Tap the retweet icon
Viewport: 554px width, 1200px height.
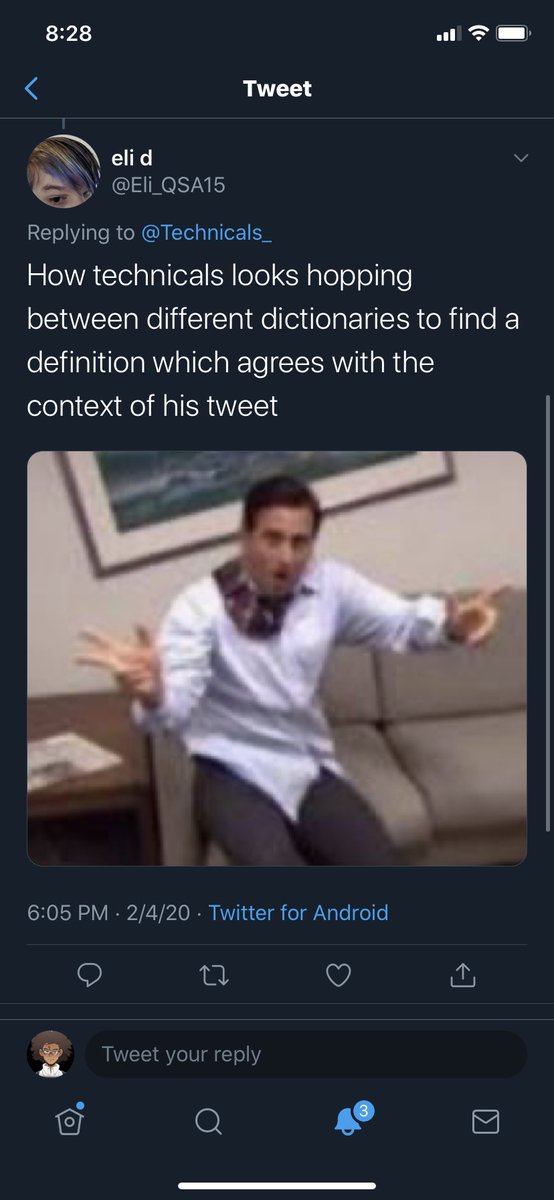pyautogui.click(x=215, y=974)
